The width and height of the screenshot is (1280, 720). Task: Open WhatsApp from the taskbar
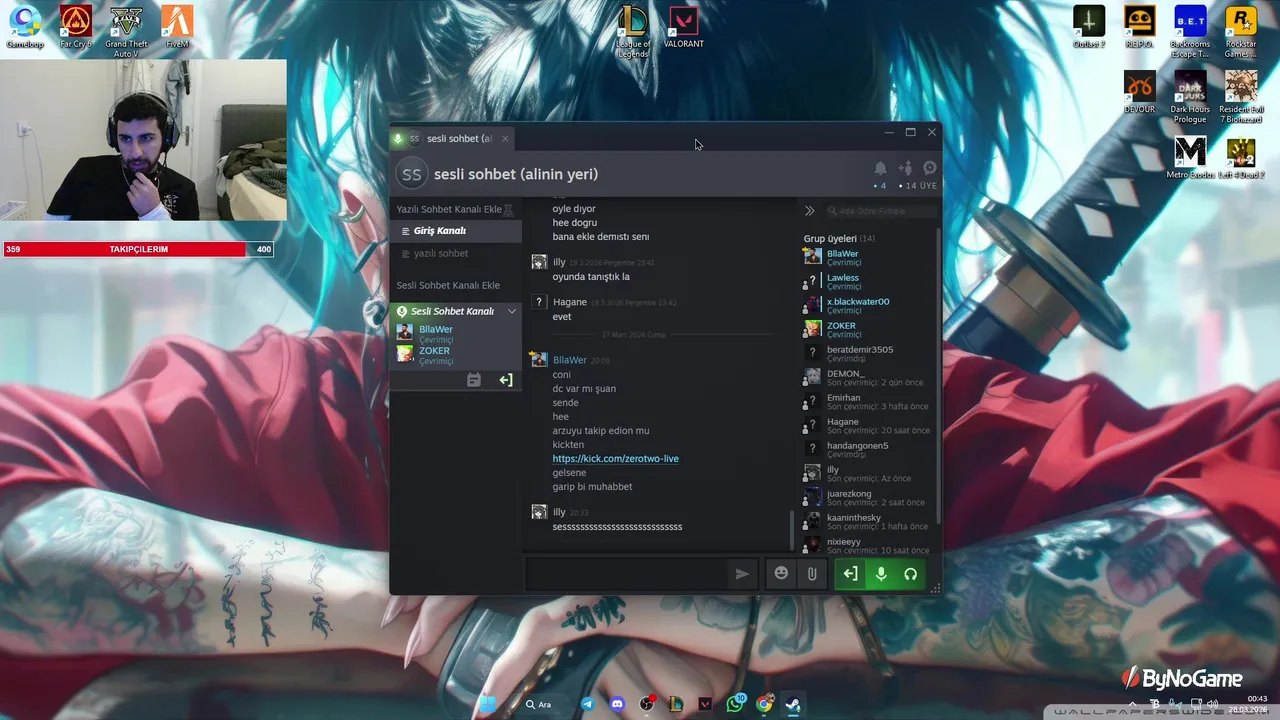(736, 704)
